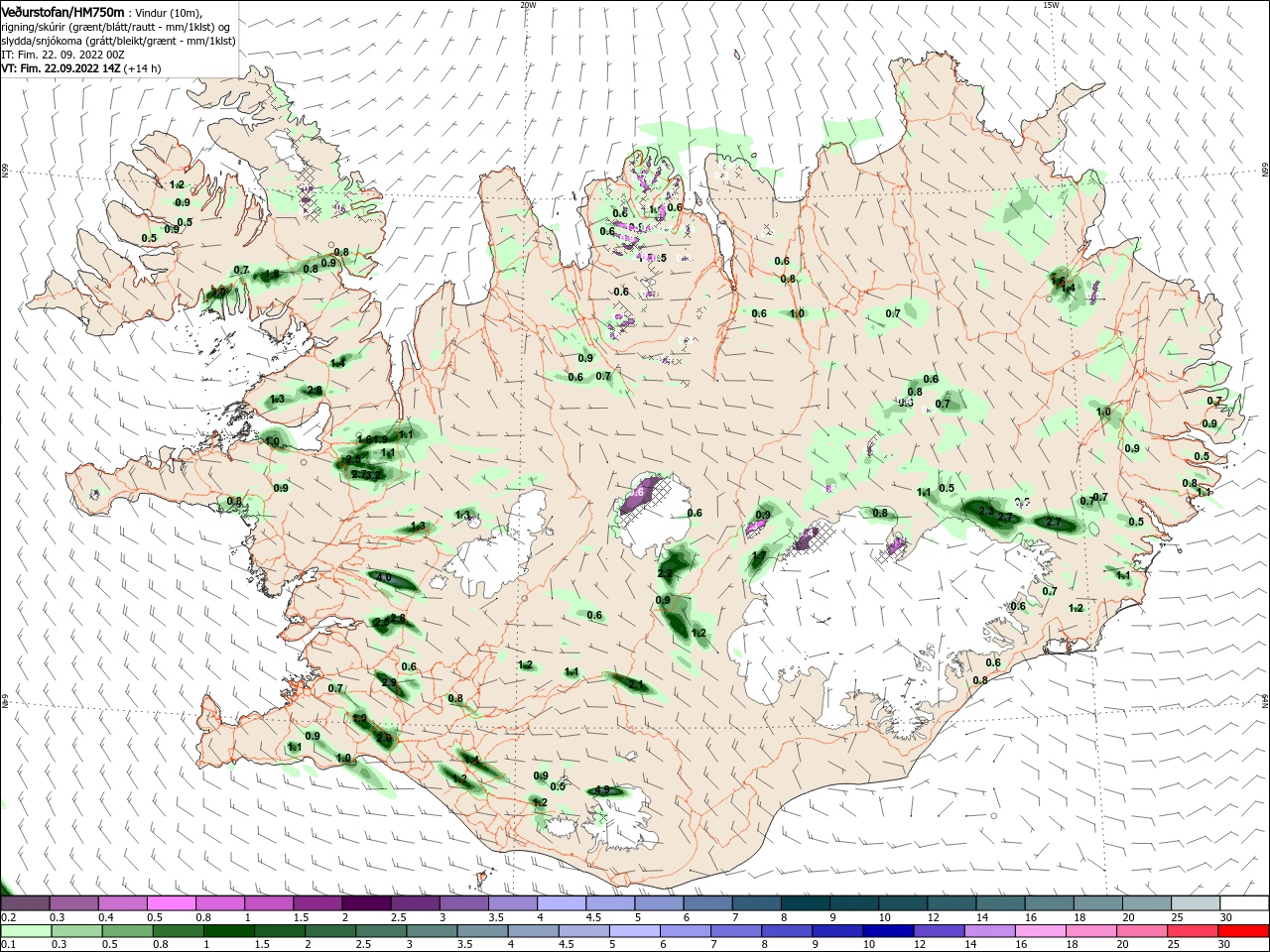
Task: Click the valid time line 'VT: Fim. 22.09.2022 14Z'
Action: click(61, 68)
